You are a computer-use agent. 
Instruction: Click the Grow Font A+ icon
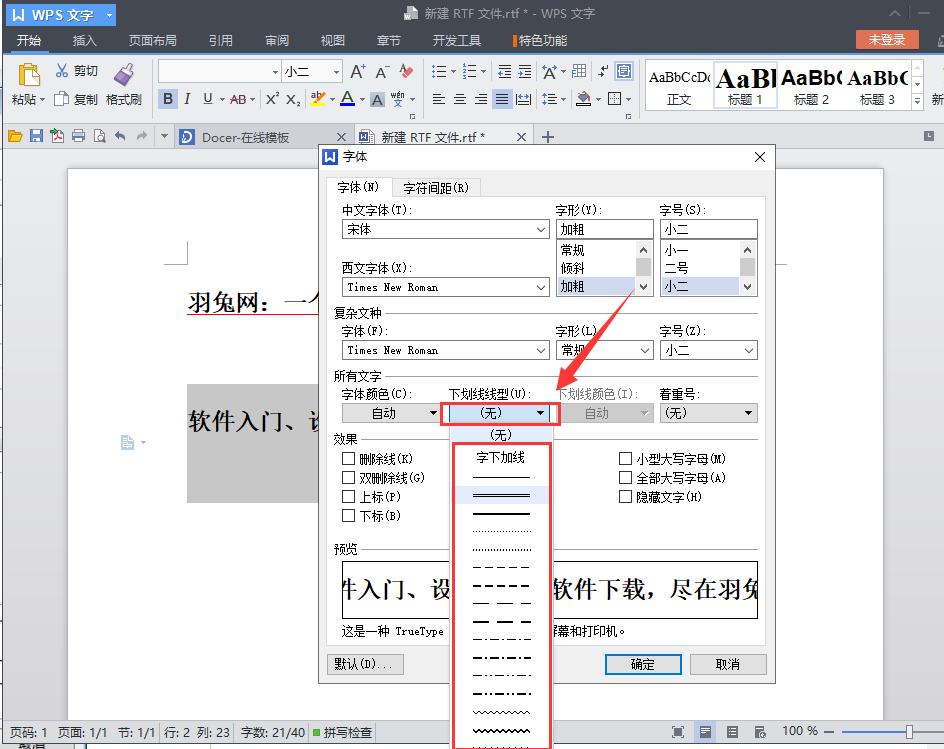358,72
